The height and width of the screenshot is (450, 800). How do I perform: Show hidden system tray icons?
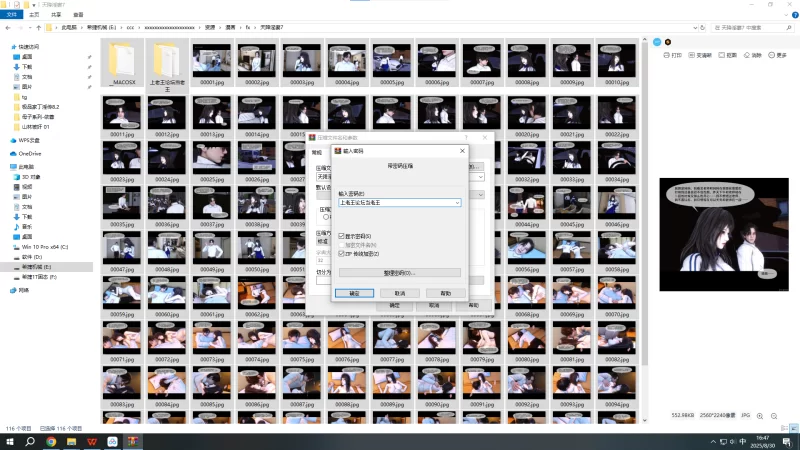click(713, 441)
